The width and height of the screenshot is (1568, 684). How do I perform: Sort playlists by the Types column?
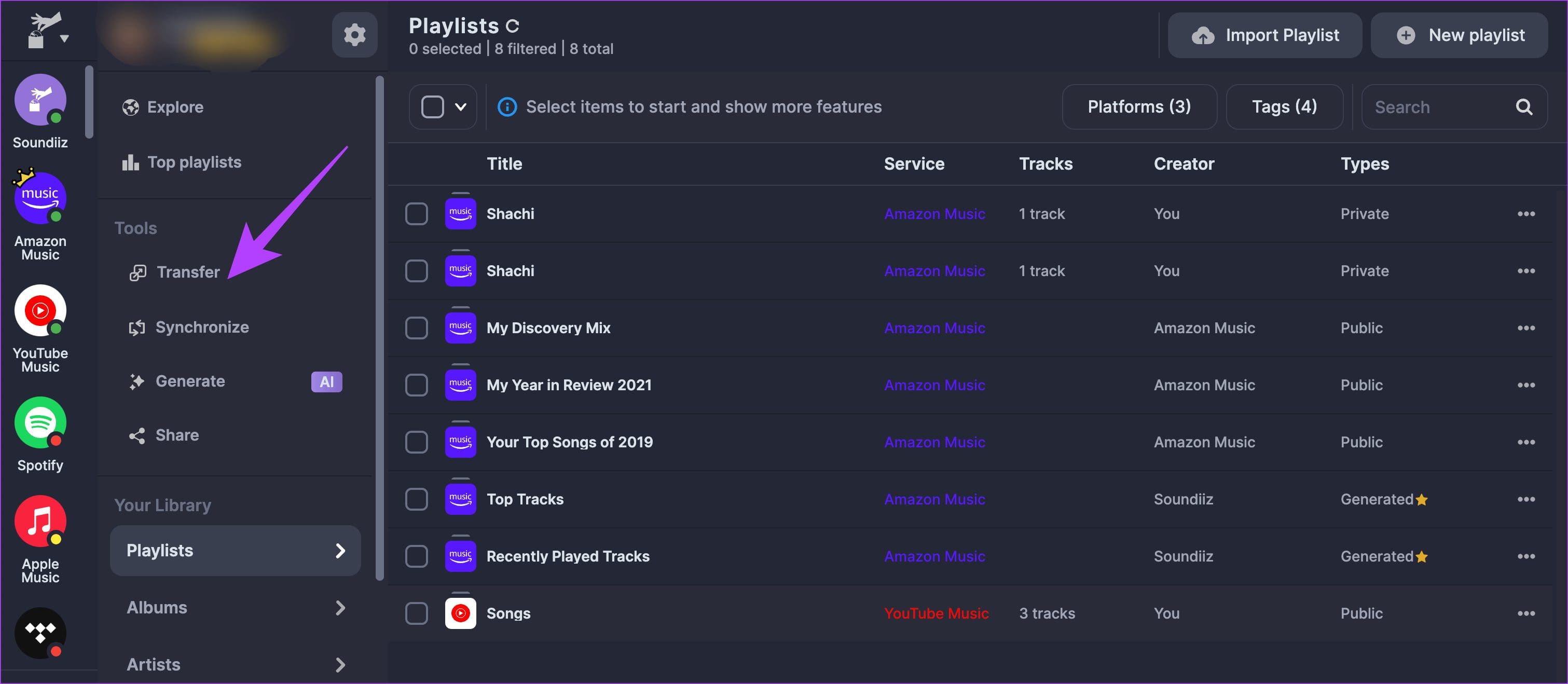click(1365, 165)
